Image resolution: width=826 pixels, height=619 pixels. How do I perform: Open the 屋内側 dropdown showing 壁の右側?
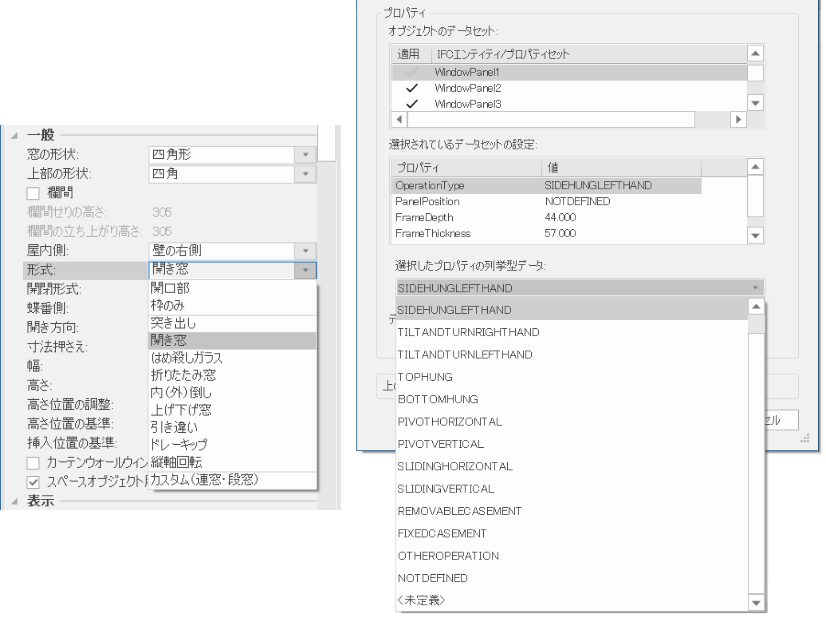point(305,250)
